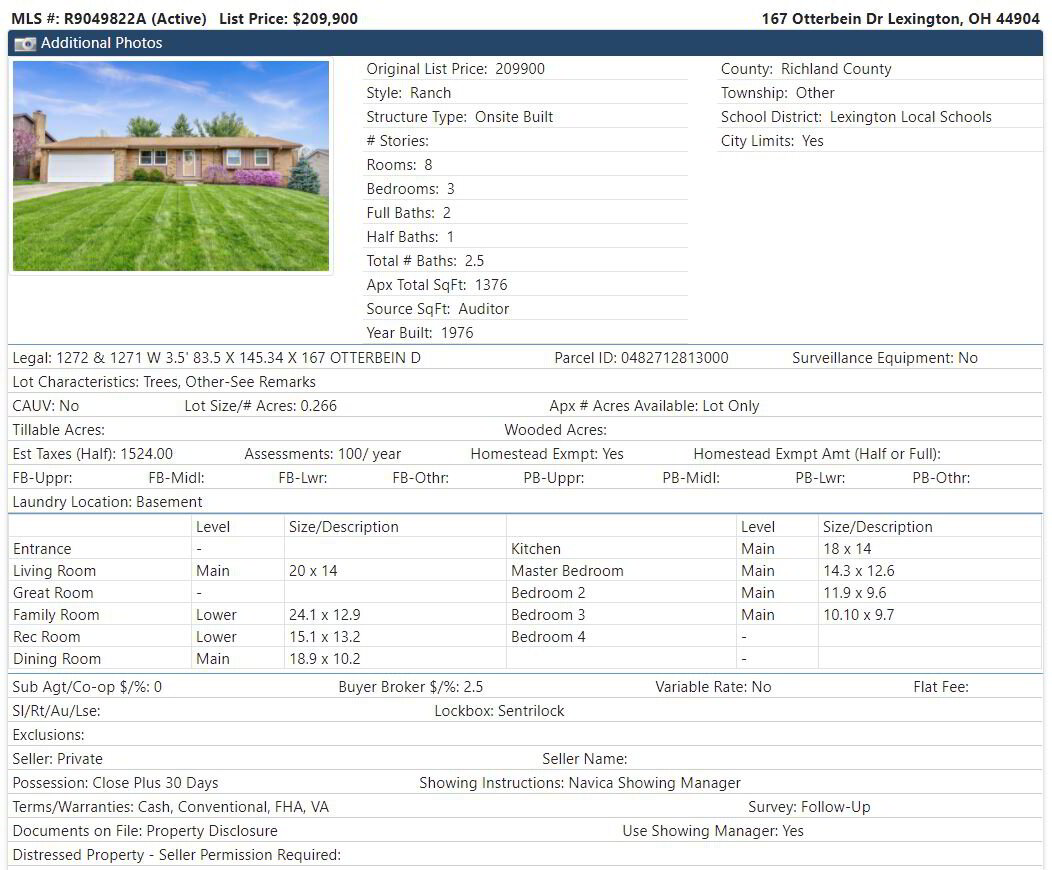Screen dimensions: 1052x870
Task: Click Showing Instructions Navica Showing Manager text
Action: tap(580, 783)
